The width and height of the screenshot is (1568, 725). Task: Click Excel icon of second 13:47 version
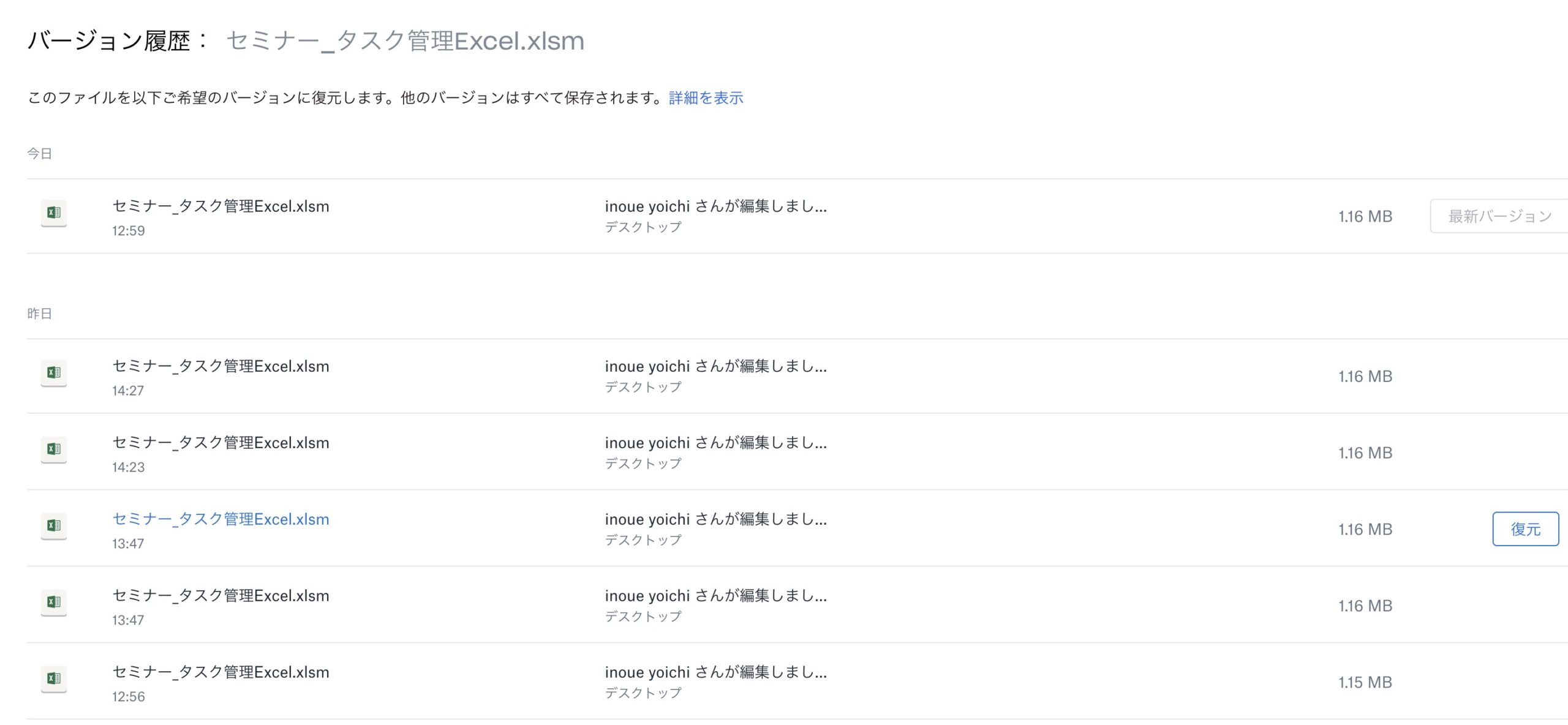[54, 603]
